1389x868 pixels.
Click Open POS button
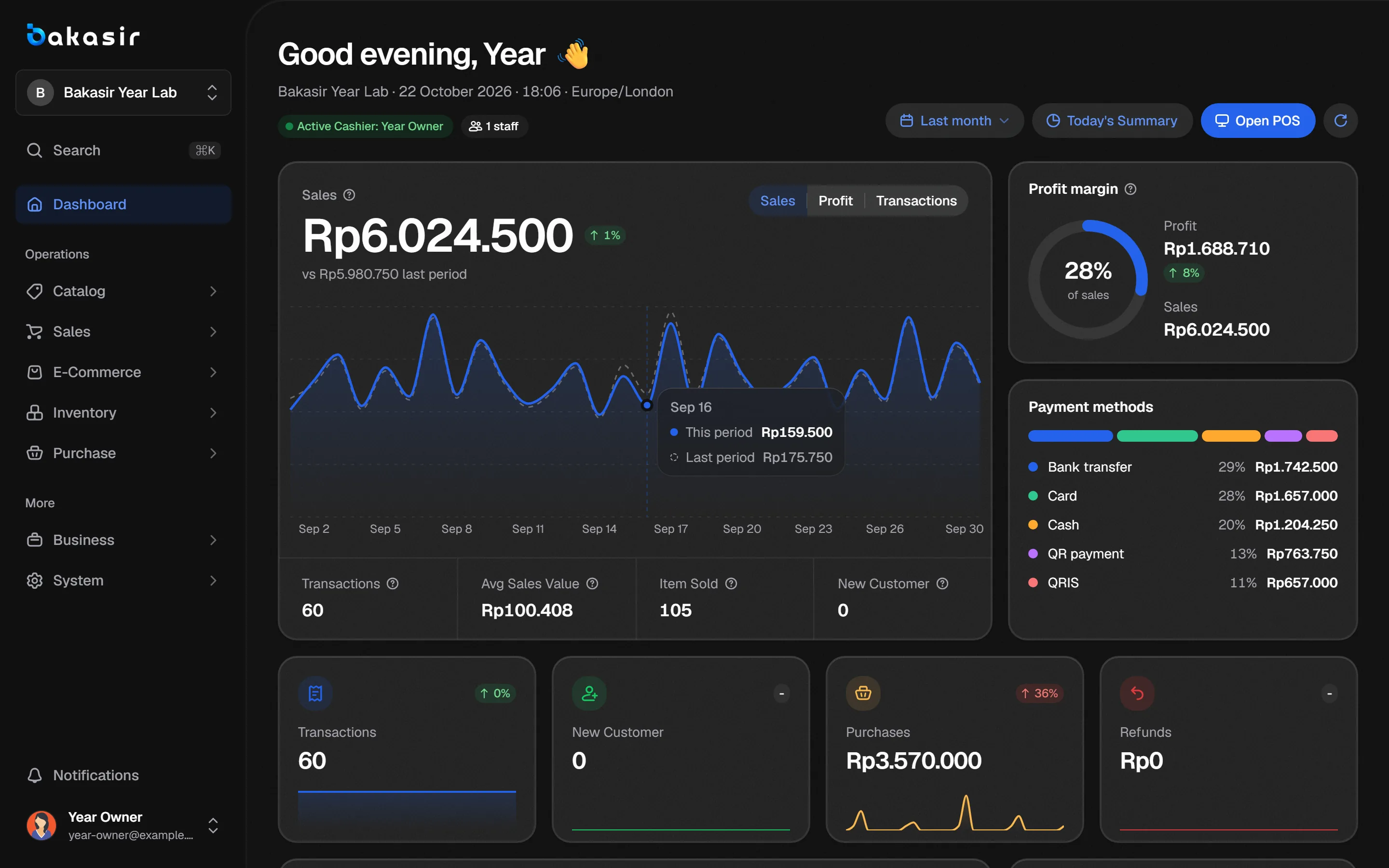1257,121
